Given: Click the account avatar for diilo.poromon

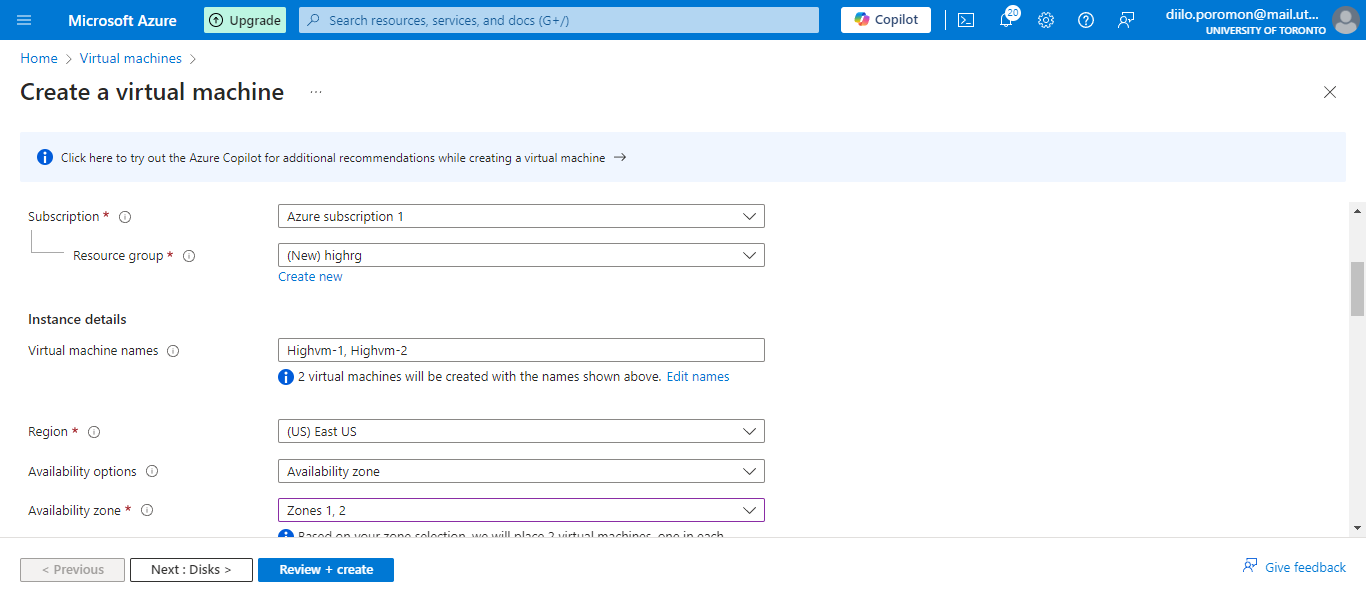Looking at the screenshot, I should (x=1345, y=19).
